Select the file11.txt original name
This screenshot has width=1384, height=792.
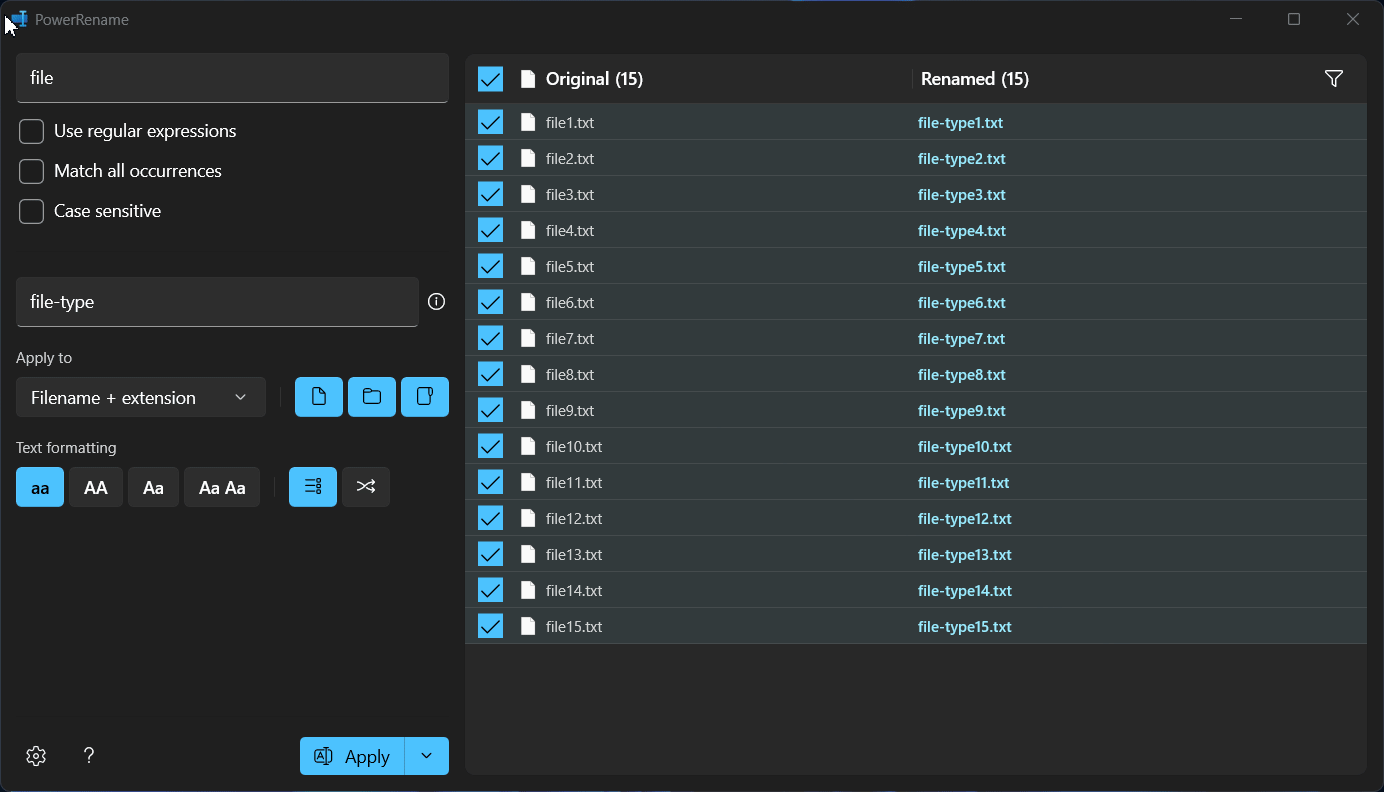point(574,482)
